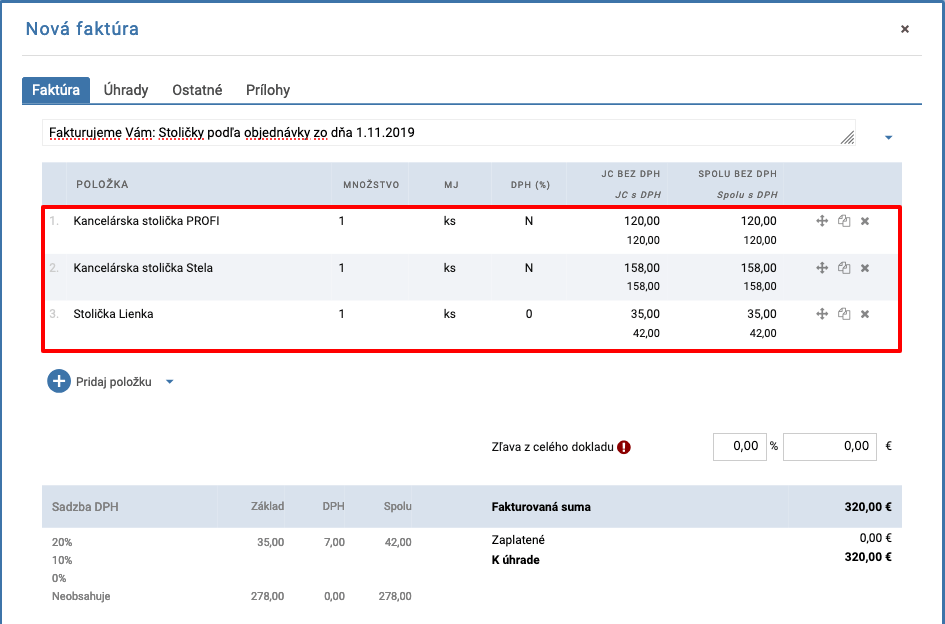Screen dimensions: 945x624
Task: Show the red discount warning info icon
Action: pos(624,447)
